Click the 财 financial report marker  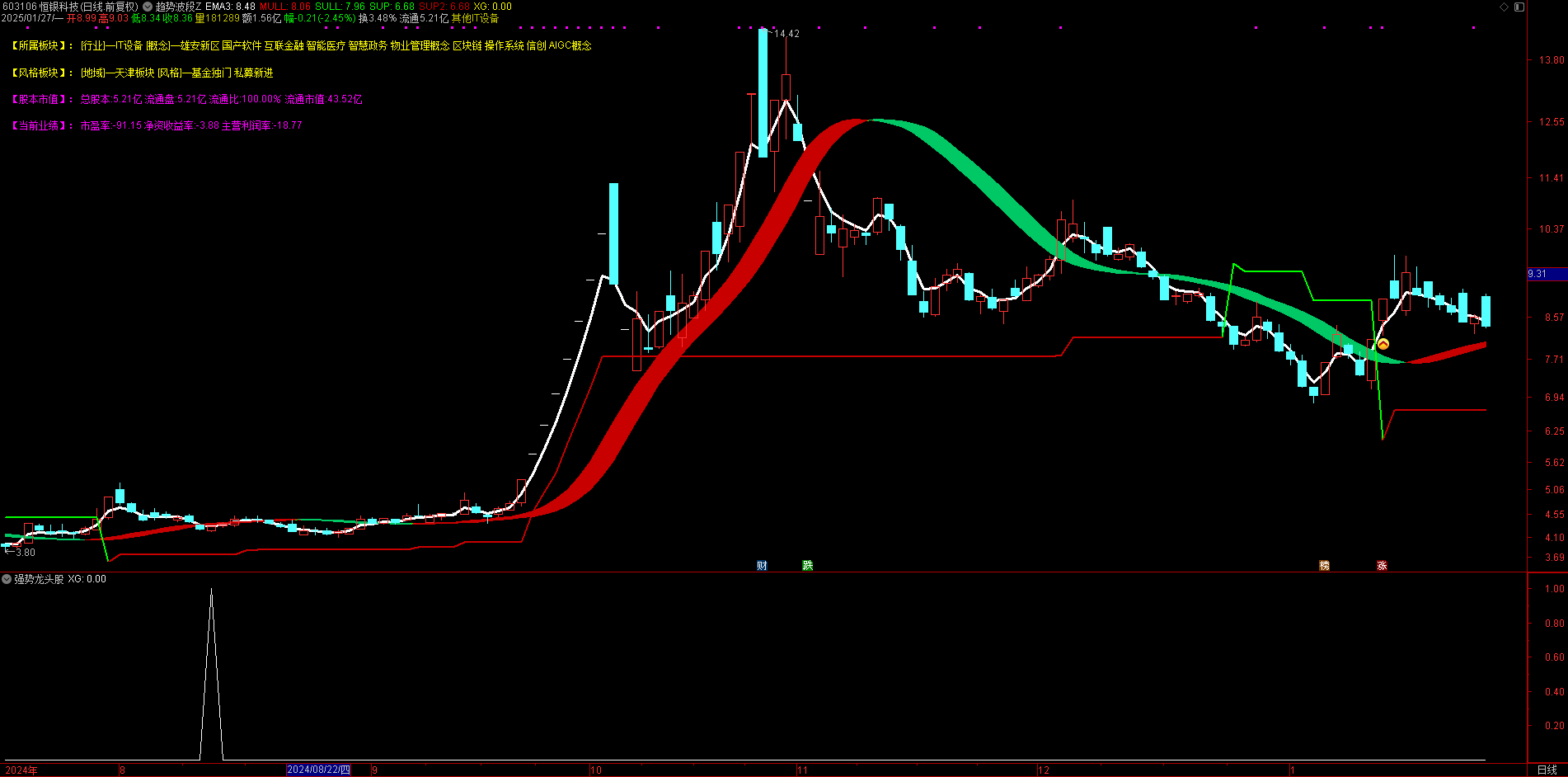tap(762, 565)
